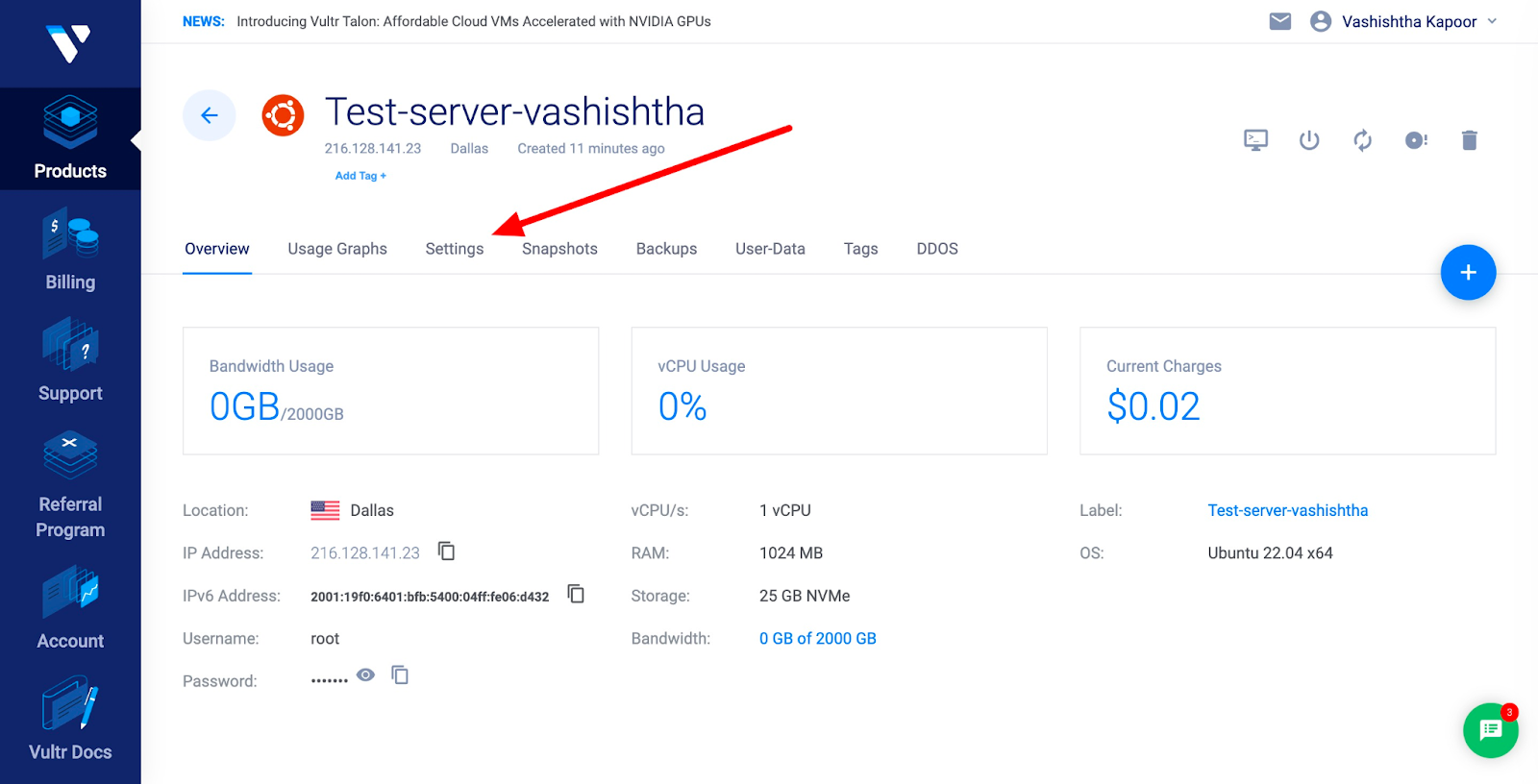Open the DDOS tab
Viewport: 1538px width, 784px height.
click(937, 249)
